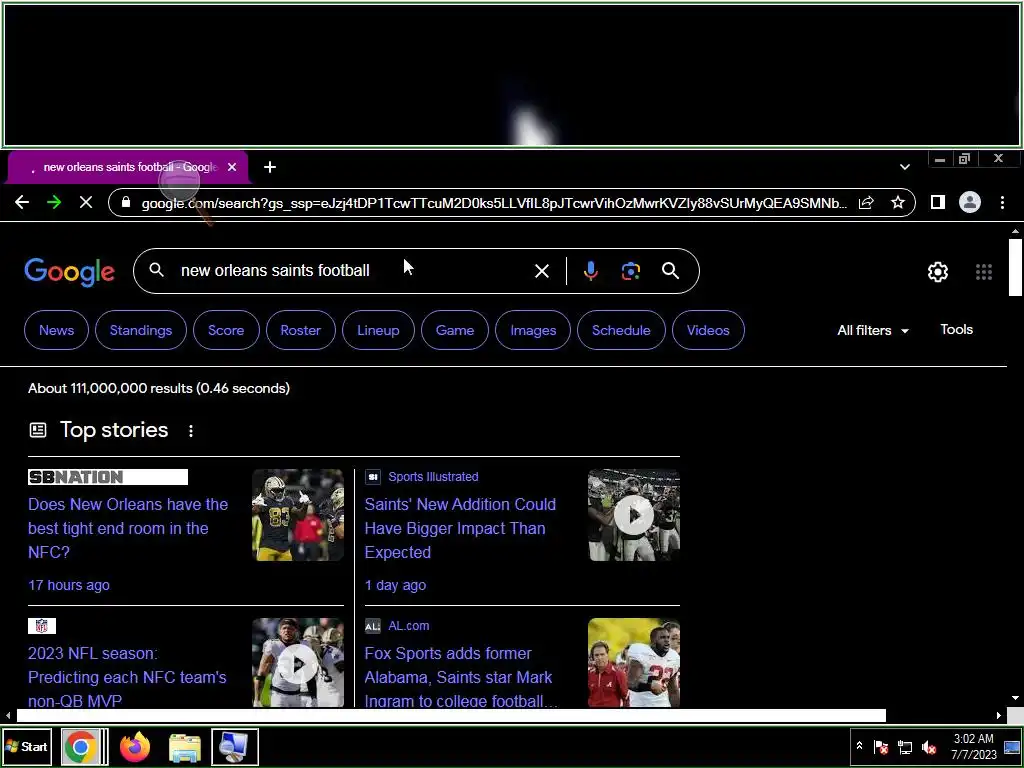The width and height of the screenshot is (1024, 768).
Task: Open File Explorer from the taskbar
Action: click(x=185, y=747)
